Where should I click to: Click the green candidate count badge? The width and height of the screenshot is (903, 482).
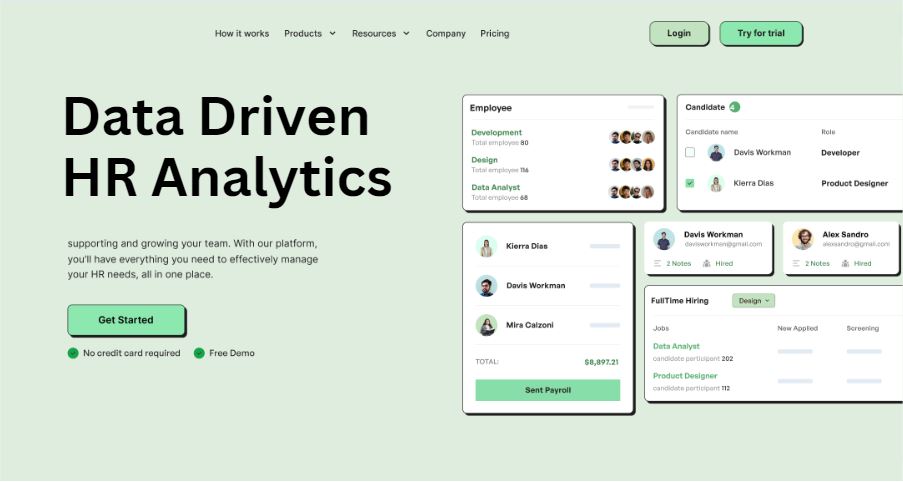point(734,107)
